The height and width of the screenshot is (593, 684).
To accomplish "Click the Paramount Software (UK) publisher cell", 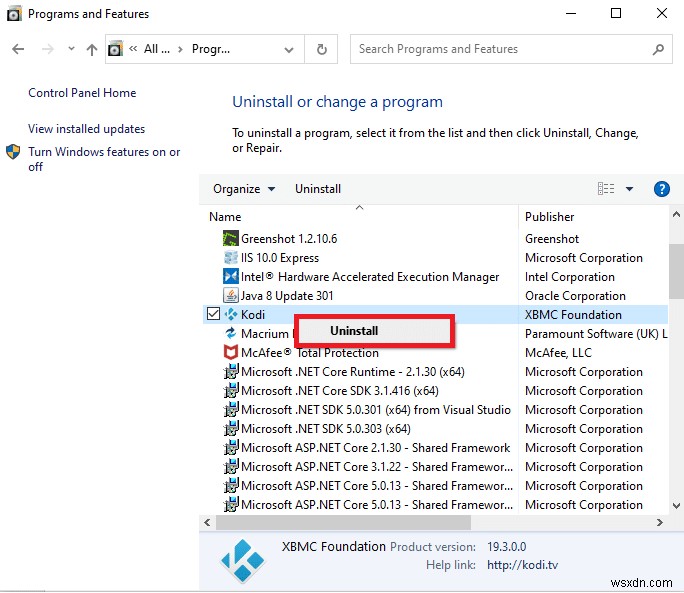I will (596, 334).
